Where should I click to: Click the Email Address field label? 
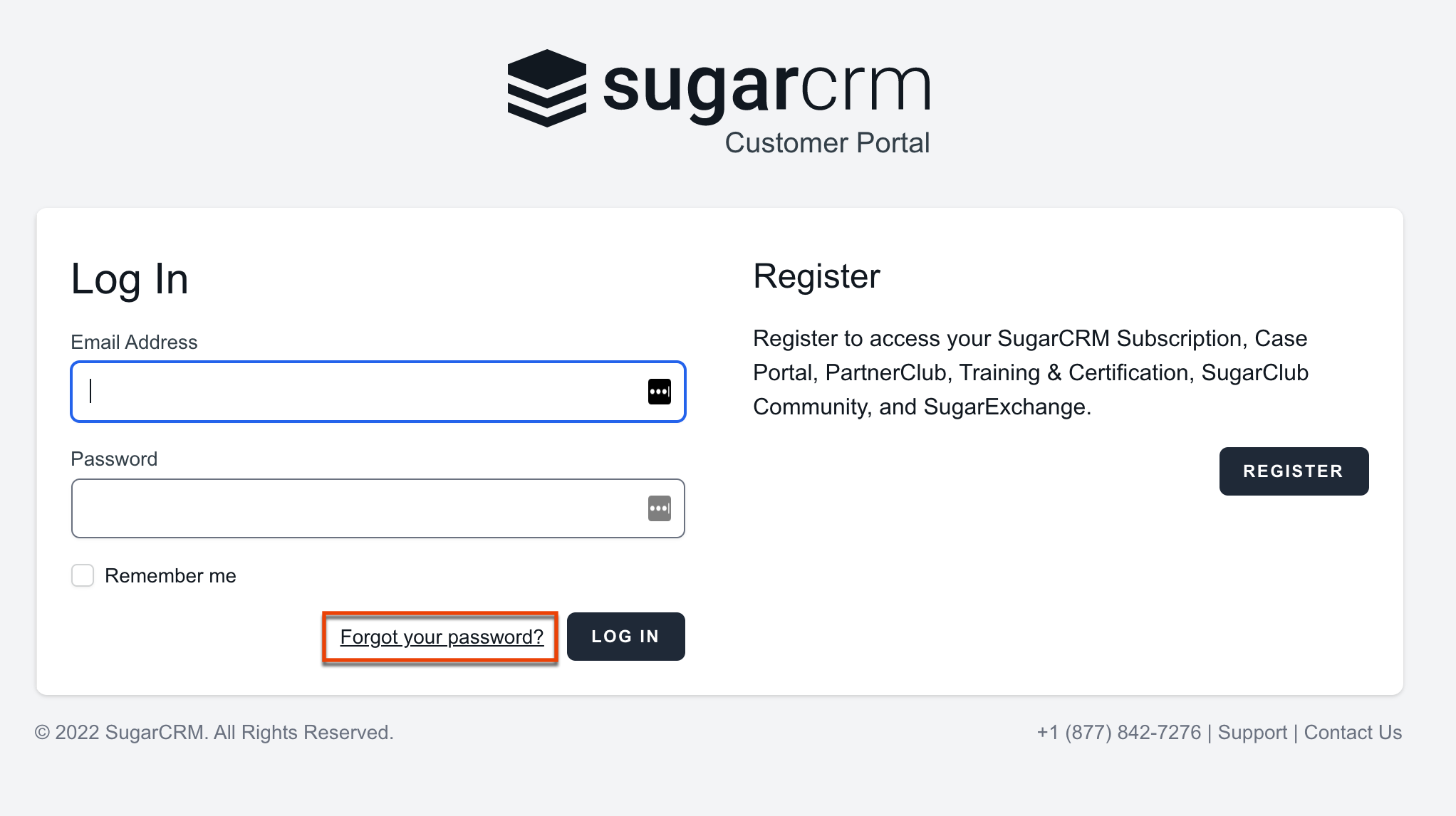click(134, 342)
